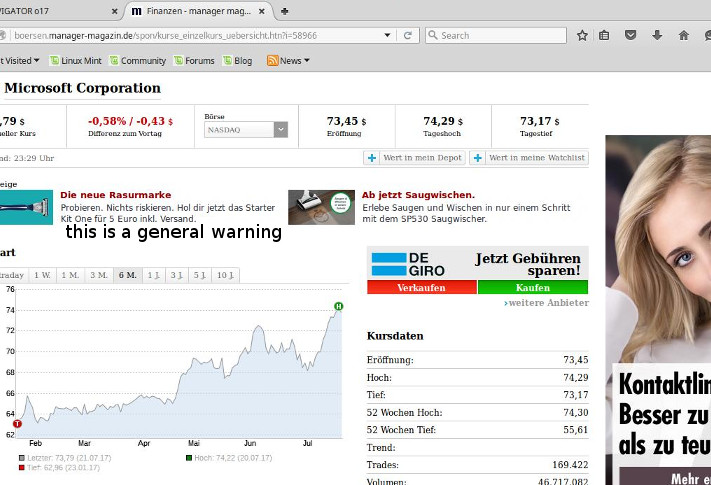
Task: Click the red T low marker on chart
Action: point(17,424)
